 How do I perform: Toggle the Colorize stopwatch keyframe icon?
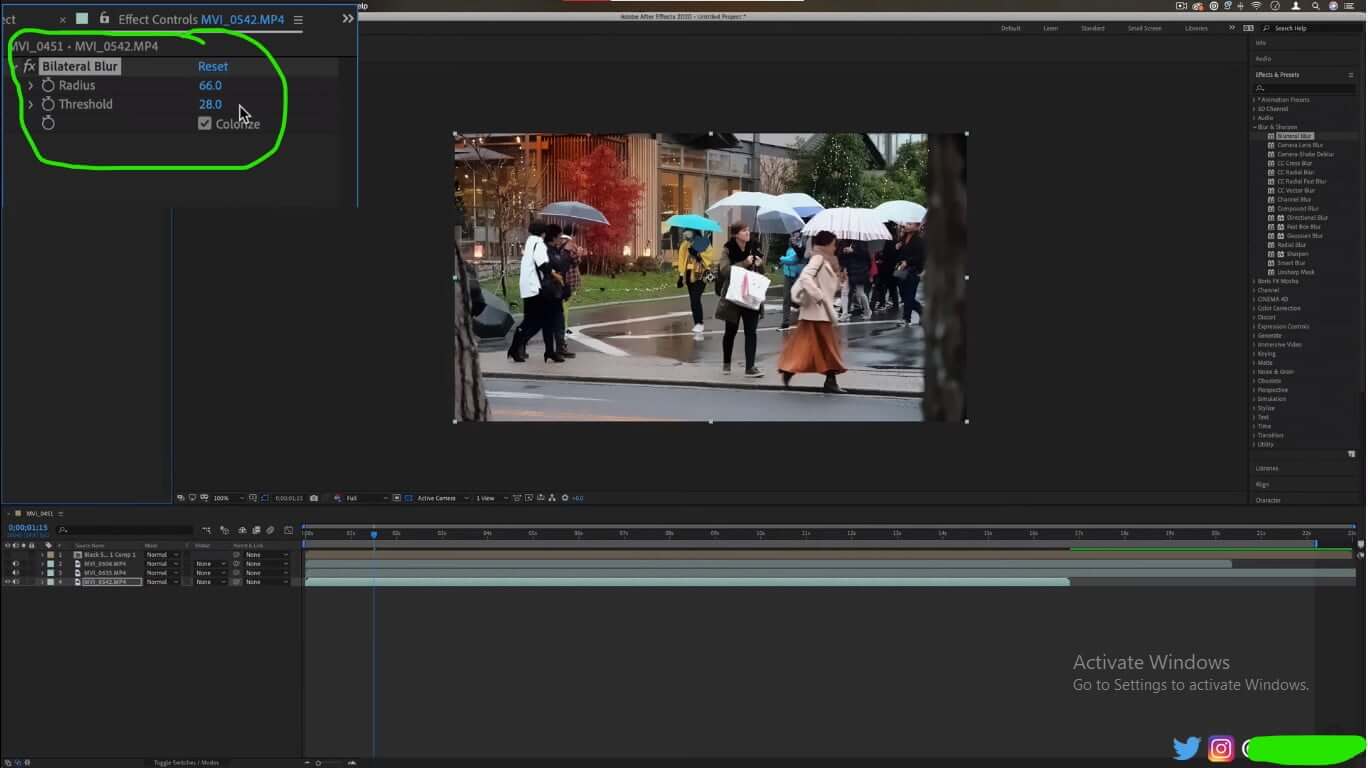(48, 123)
